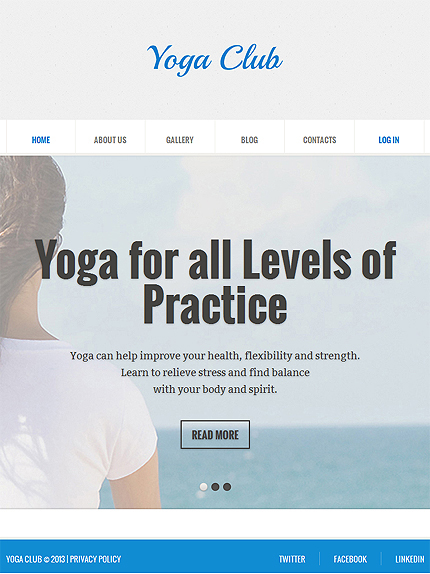Go to the About Us page

point(110,140)
